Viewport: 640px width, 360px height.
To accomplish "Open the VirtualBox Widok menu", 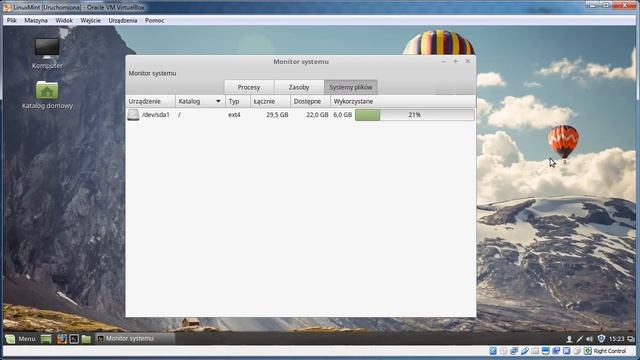I will (x=64, y=20).
